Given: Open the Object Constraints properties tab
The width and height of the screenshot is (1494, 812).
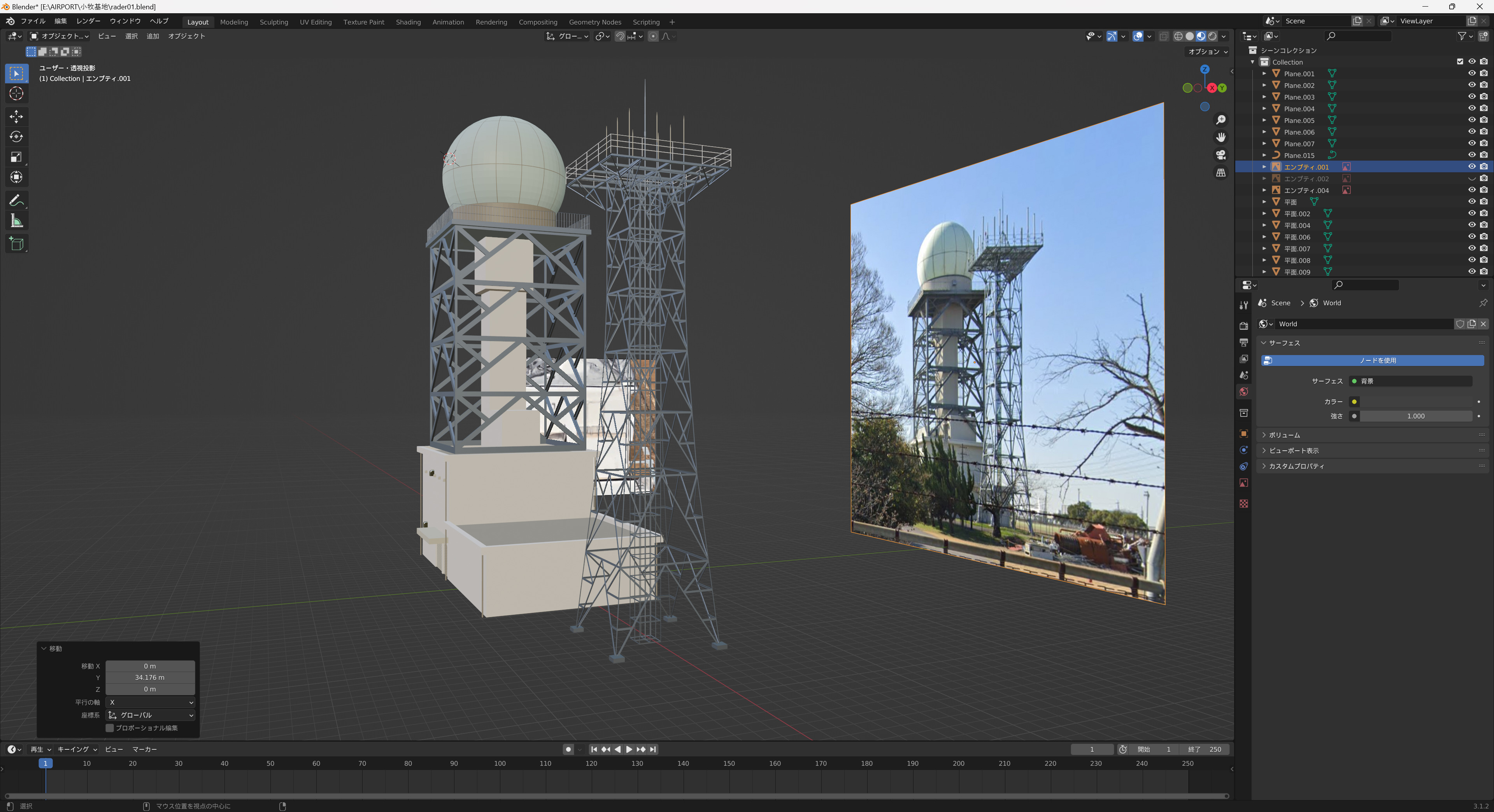Looking at the screenshot, I should [1243, 467].
